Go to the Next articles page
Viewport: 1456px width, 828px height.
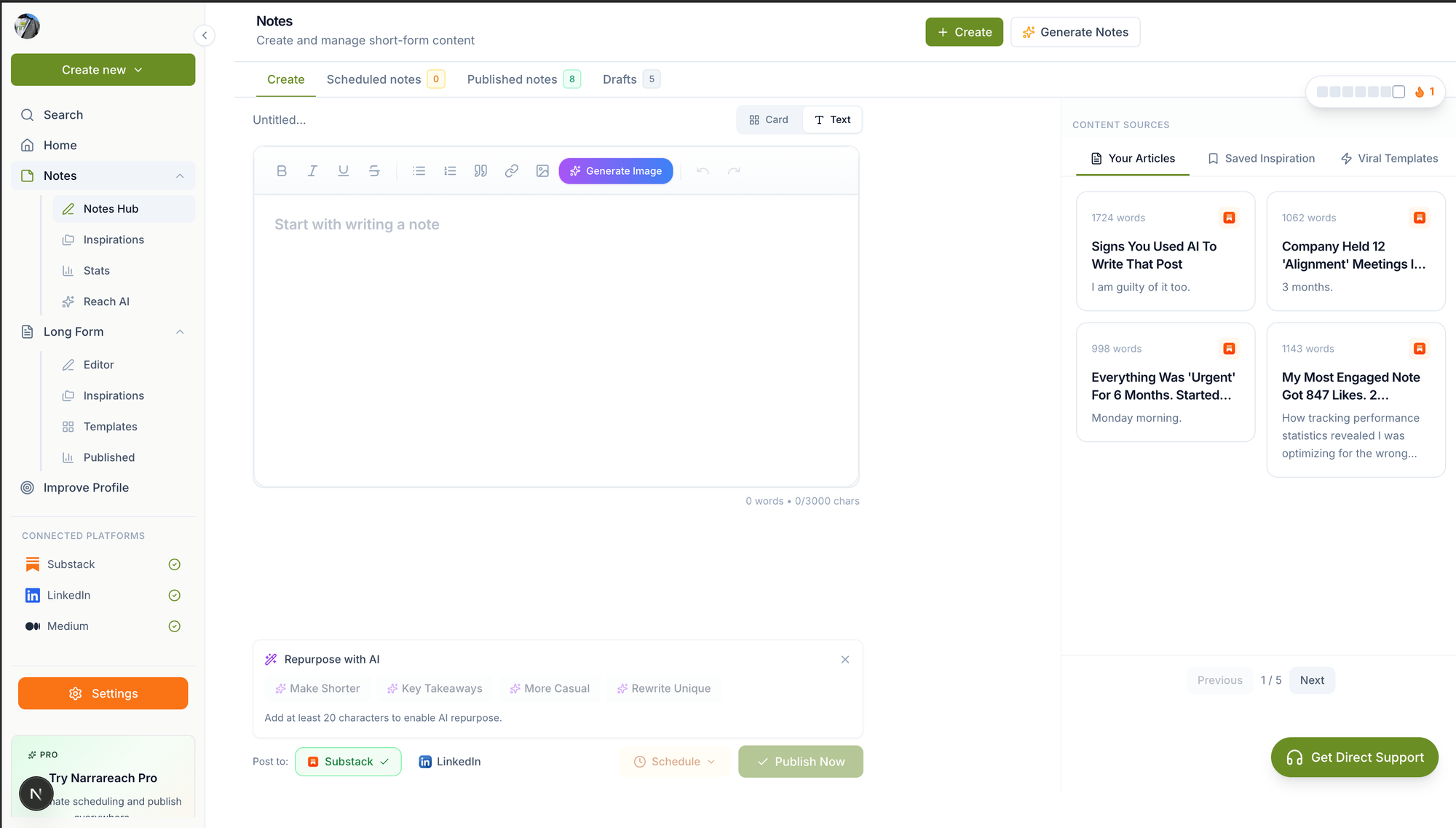tap(1312, 679)
